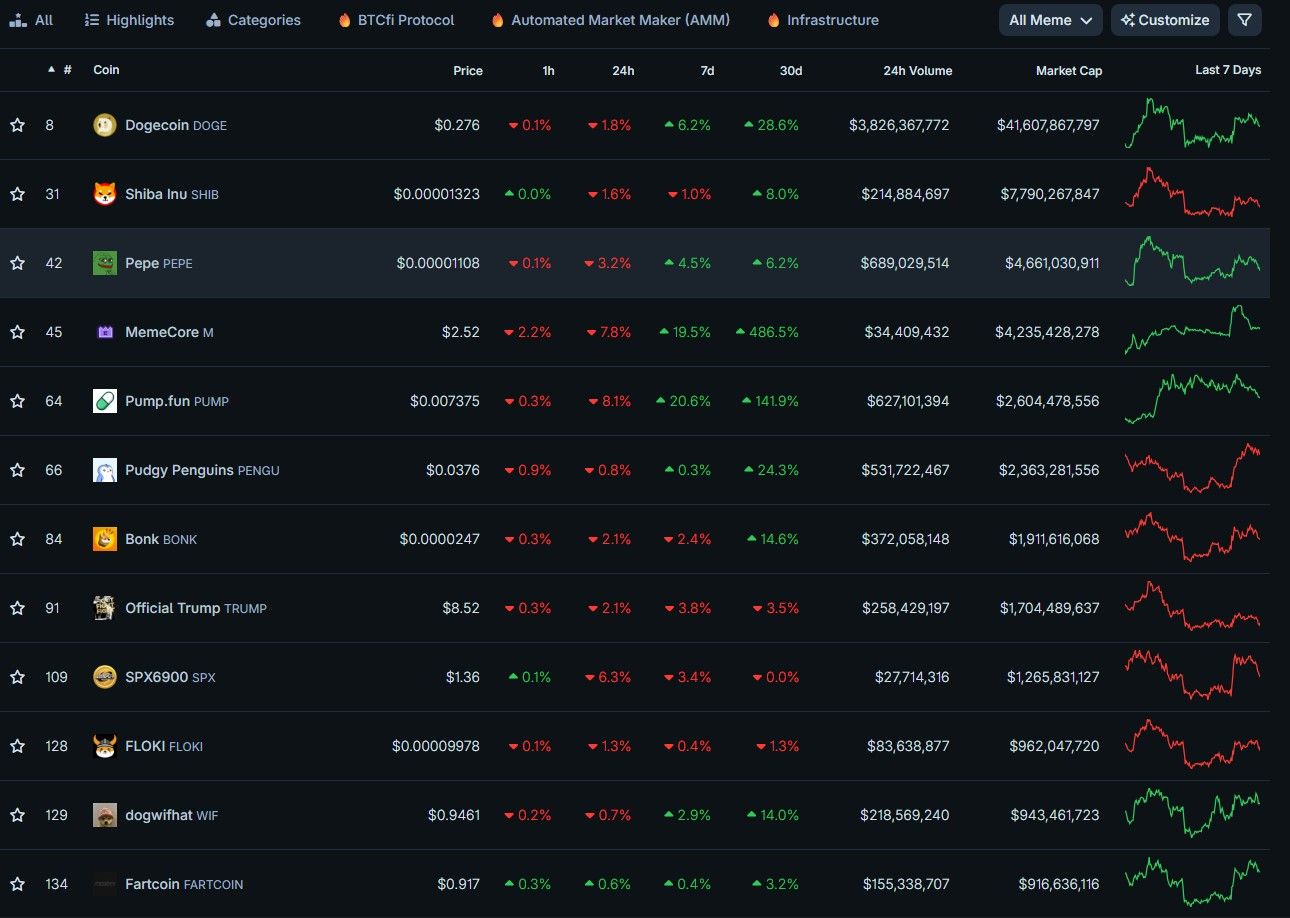1290x918 pixels.
Task: Toggle the favorite star for Fartcoin
Action: 17,884
